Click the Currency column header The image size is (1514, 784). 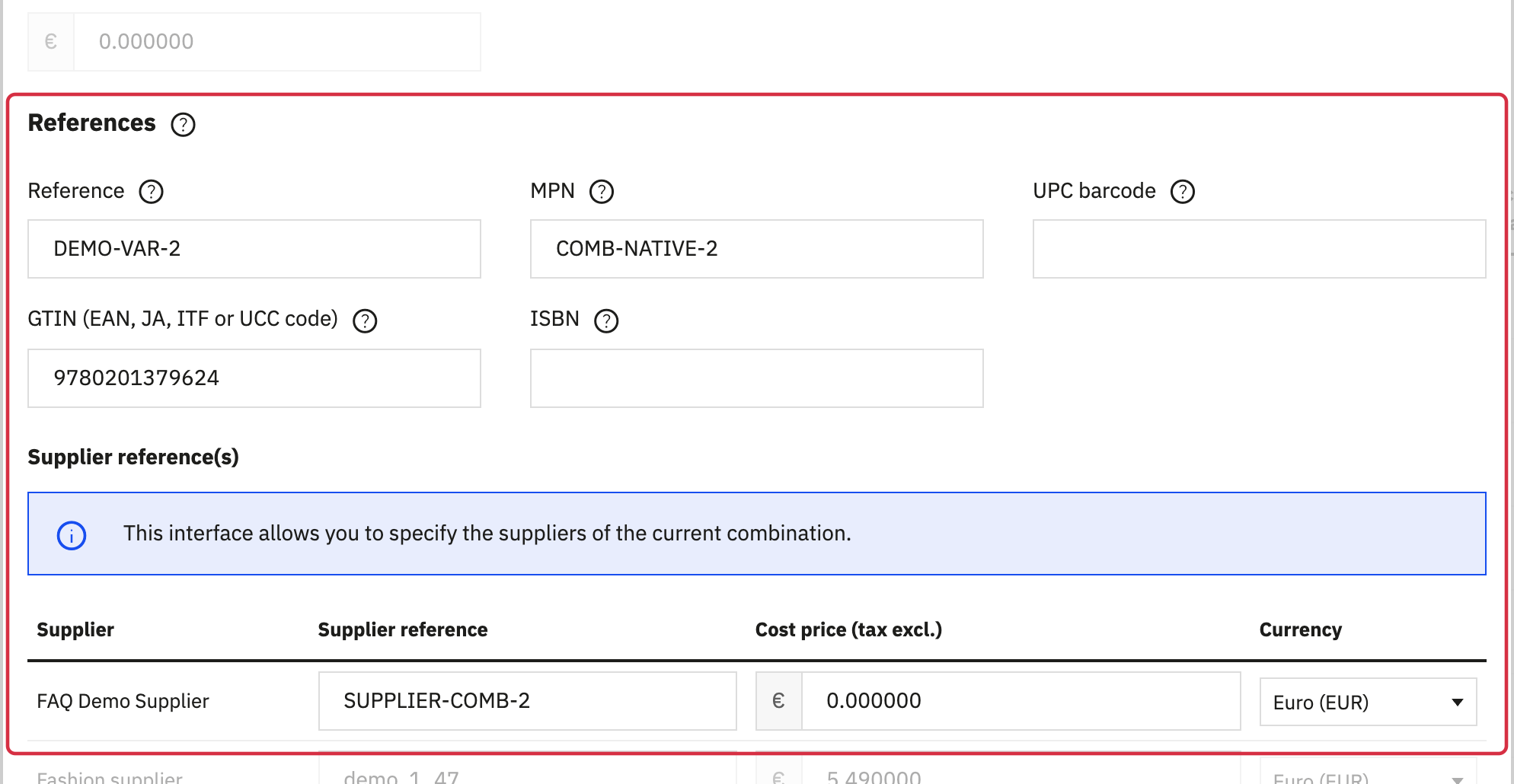pos(1301,629)
